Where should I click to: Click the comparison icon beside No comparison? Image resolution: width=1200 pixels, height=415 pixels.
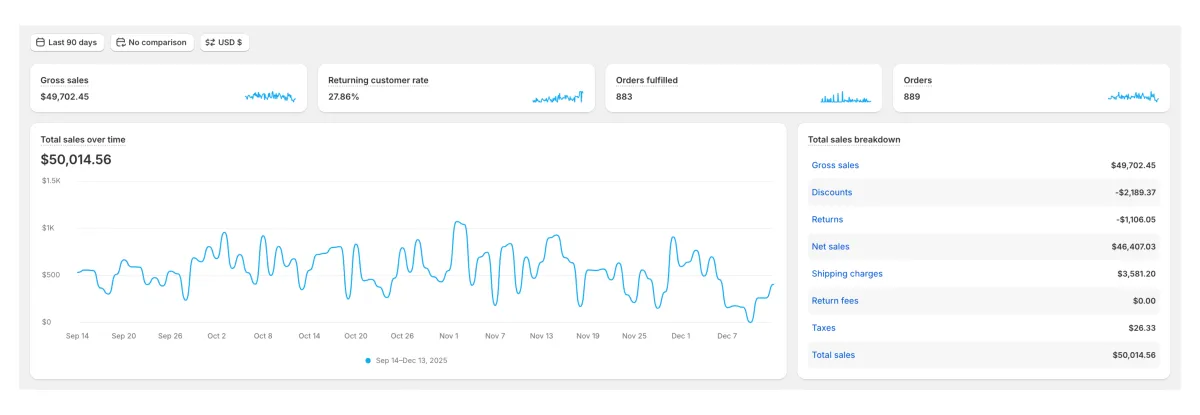coord(121,43)
